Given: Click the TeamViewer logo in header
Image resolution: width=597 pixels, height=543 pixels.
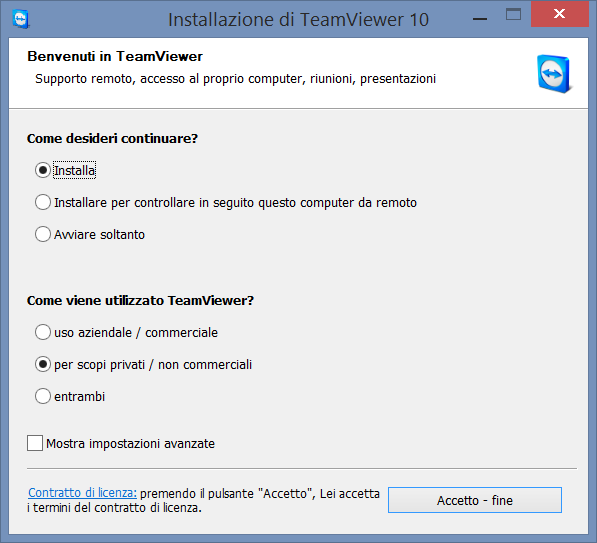Looking at the screenshot, I should pyautogui.click(x=554, y=74).
